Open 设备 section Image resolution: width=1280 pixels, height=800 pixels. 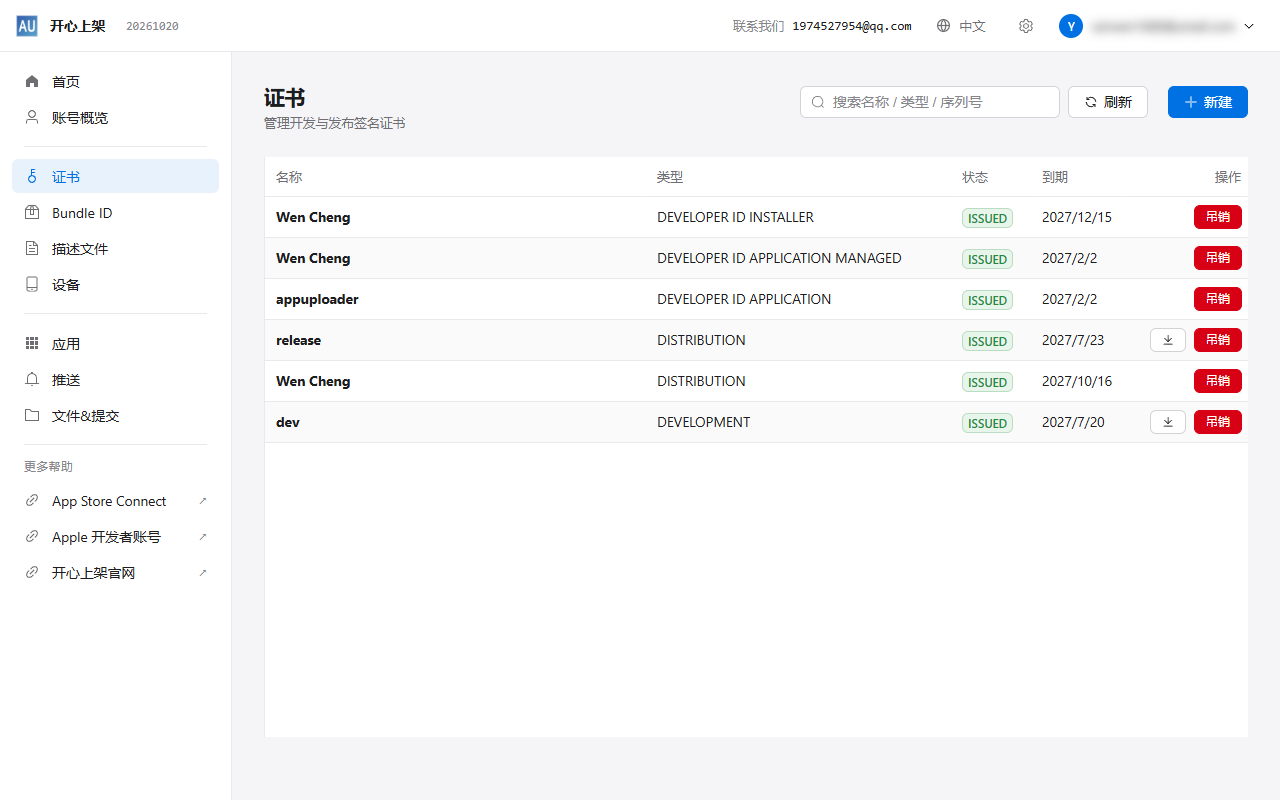pos(115,285)
